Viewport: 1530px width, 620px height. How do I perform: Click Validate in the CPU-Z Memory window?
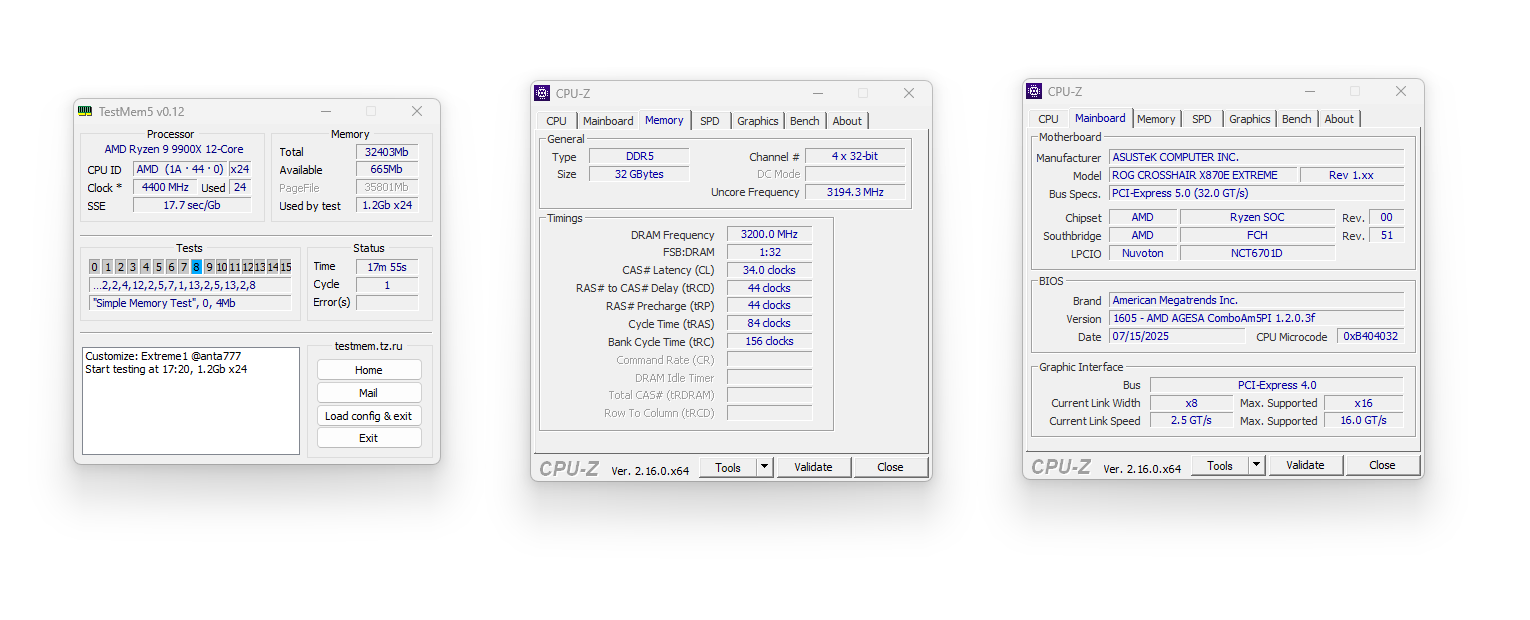pyautogui.click(x=813, y=467)
